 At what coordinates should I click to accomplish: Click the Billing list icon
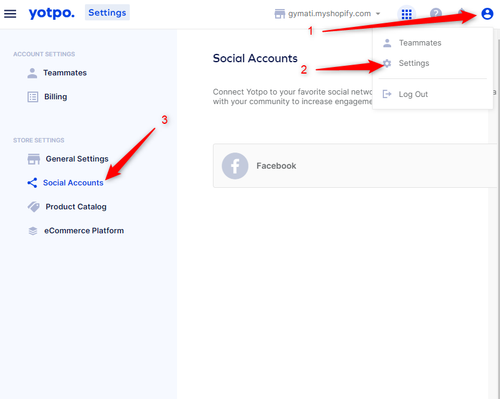33,97
